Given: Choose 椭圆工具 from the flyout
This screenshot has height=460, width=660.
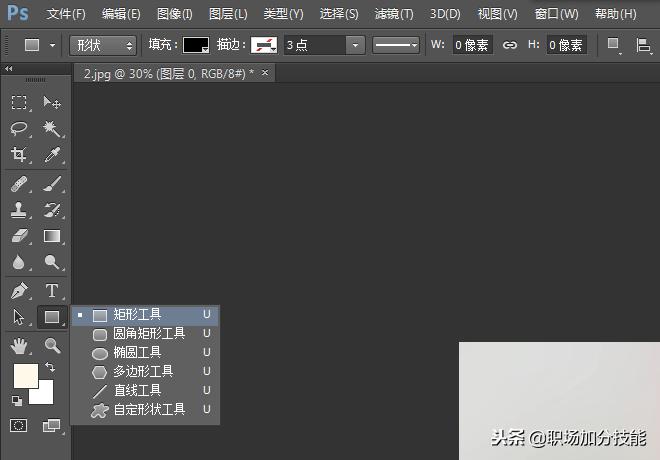Looking at the screenshot, I should 145,353.
